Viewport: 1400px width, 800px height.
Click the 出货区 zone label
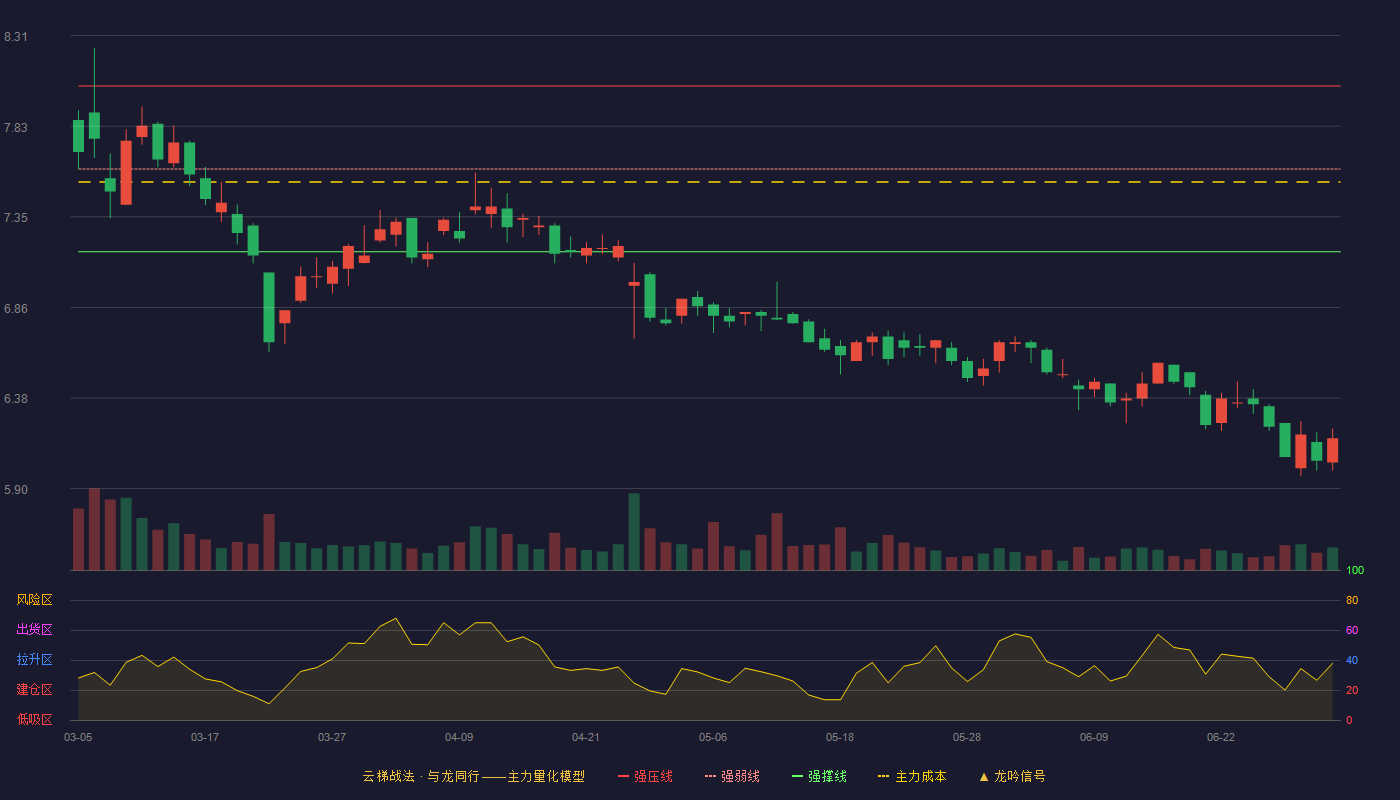(34, 630)
